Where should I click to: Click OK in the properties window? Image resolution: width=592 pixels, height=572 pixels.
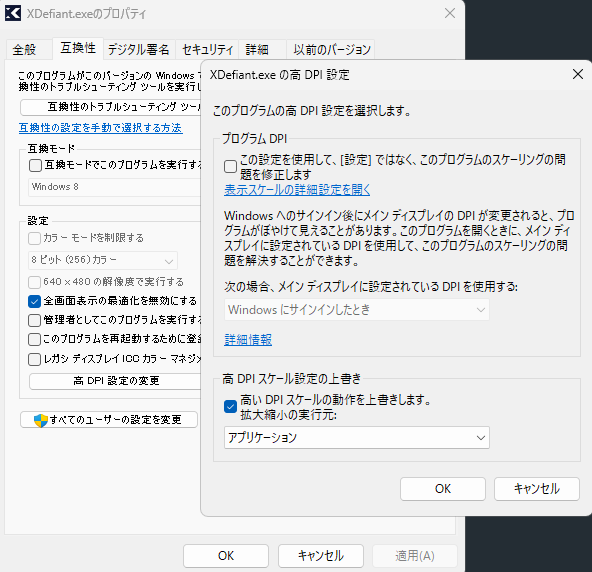pyautogui.click(x=226, y=556)
